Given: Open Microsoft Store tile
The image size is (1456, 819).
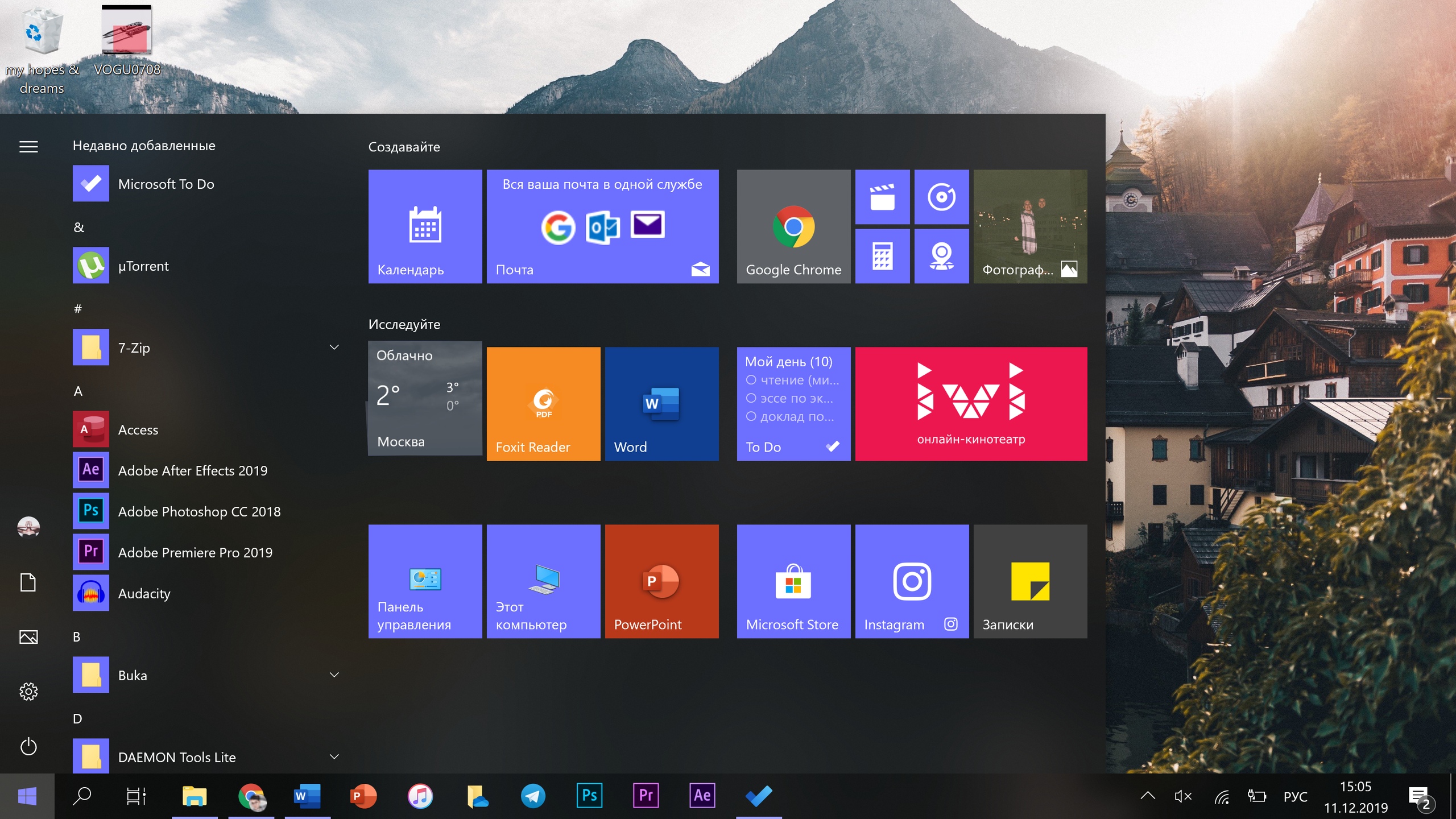Looking at the screenshot, I should 793,581.
